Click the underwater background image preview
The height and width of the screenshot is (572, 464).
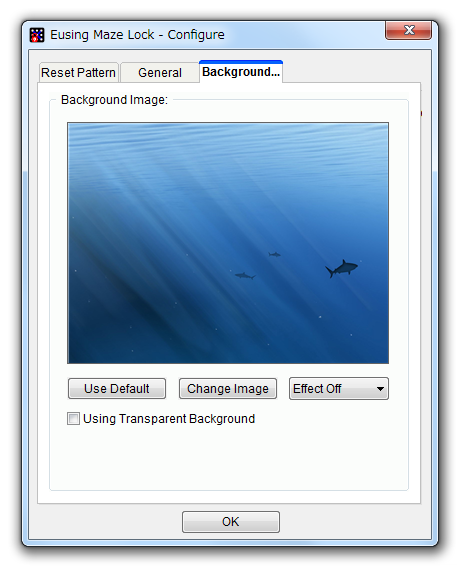(228, 243)
